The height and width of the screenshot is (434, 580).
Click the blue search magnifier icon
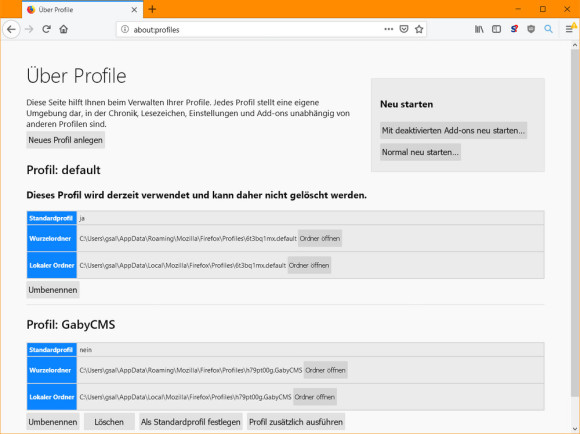[x=549, y=29]
